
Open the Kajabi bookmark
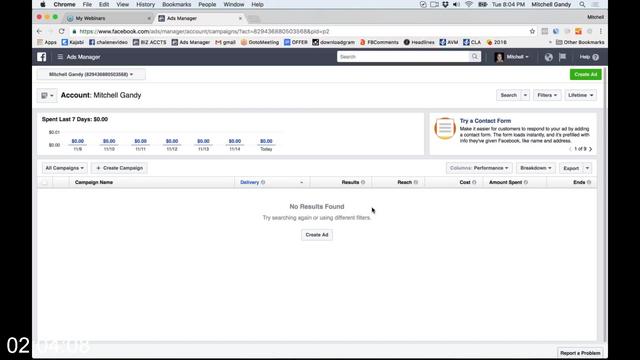click(73, 42)
